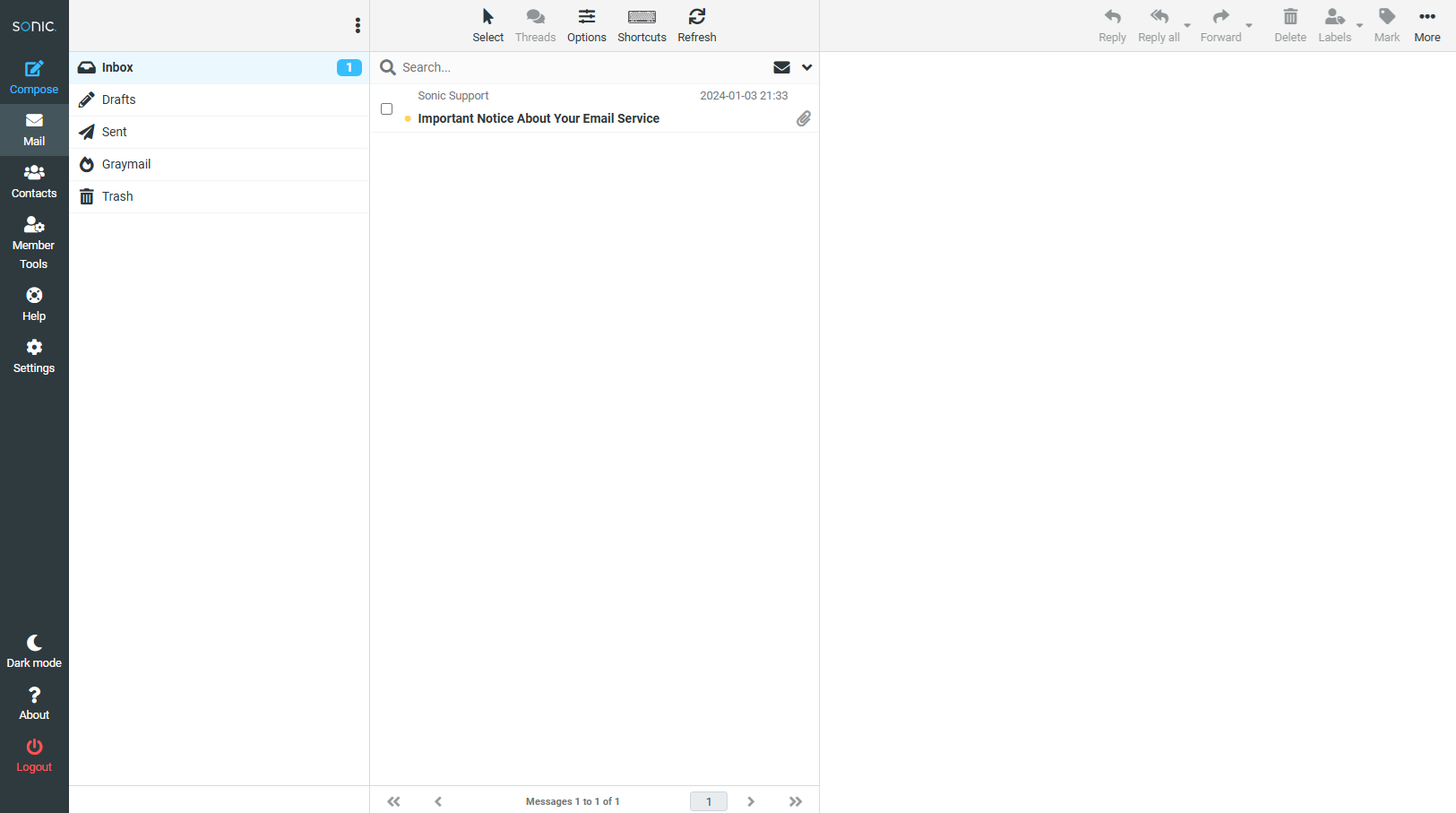Screen dimensions: 1456x813
Task: Open the Inbox folder
Action: [219, 67]
